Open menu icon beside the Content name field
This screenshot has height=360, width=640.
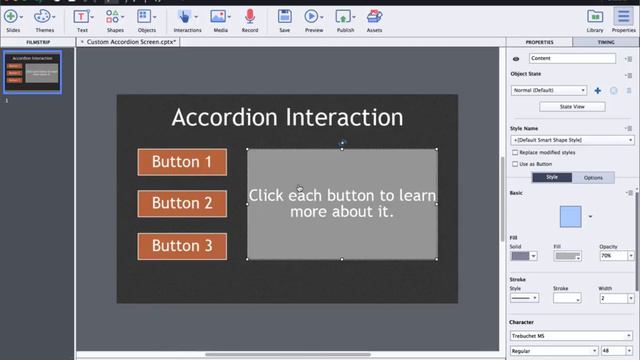tap(629, 59)
